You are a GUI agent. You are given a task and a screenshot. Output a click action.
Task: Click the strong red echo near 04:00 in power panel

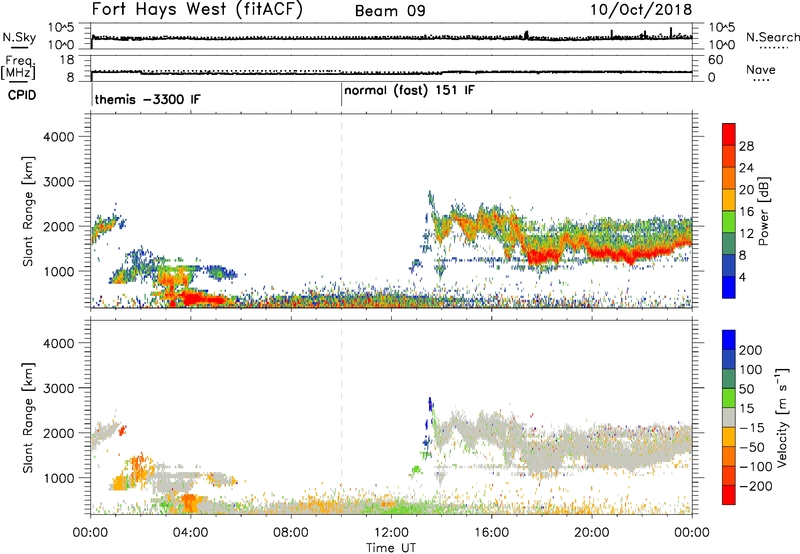(x=202, y=298)
